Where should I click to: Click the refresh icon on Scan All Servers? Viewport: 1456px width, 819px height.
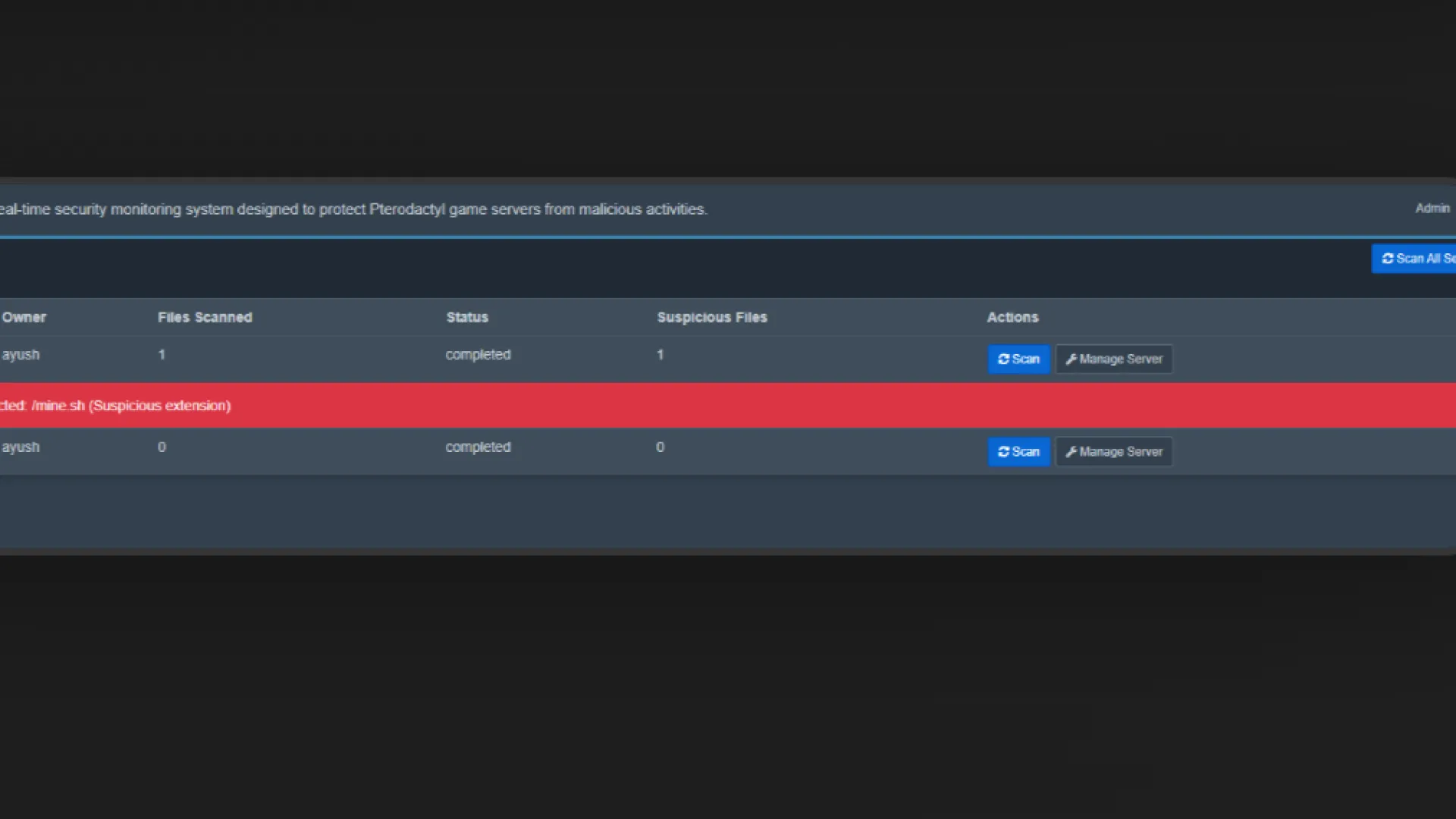(x=1388, y=259)
